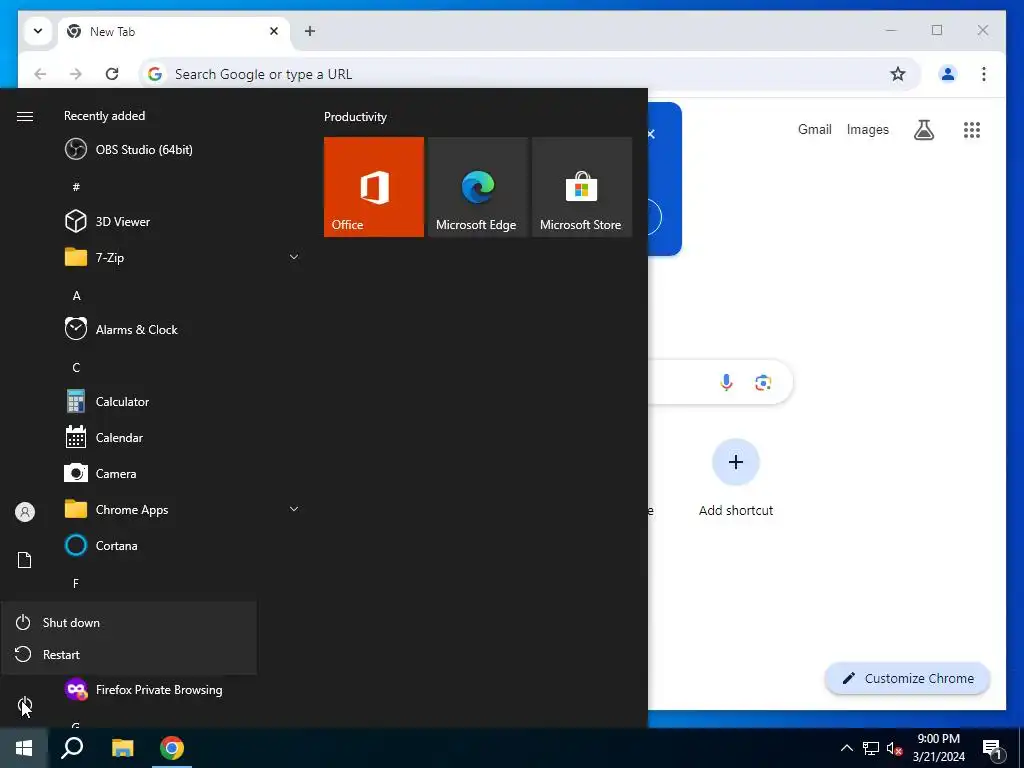This screenshot has width=1024, height=768.
Task: Start the Camera app
Action: 182,473
